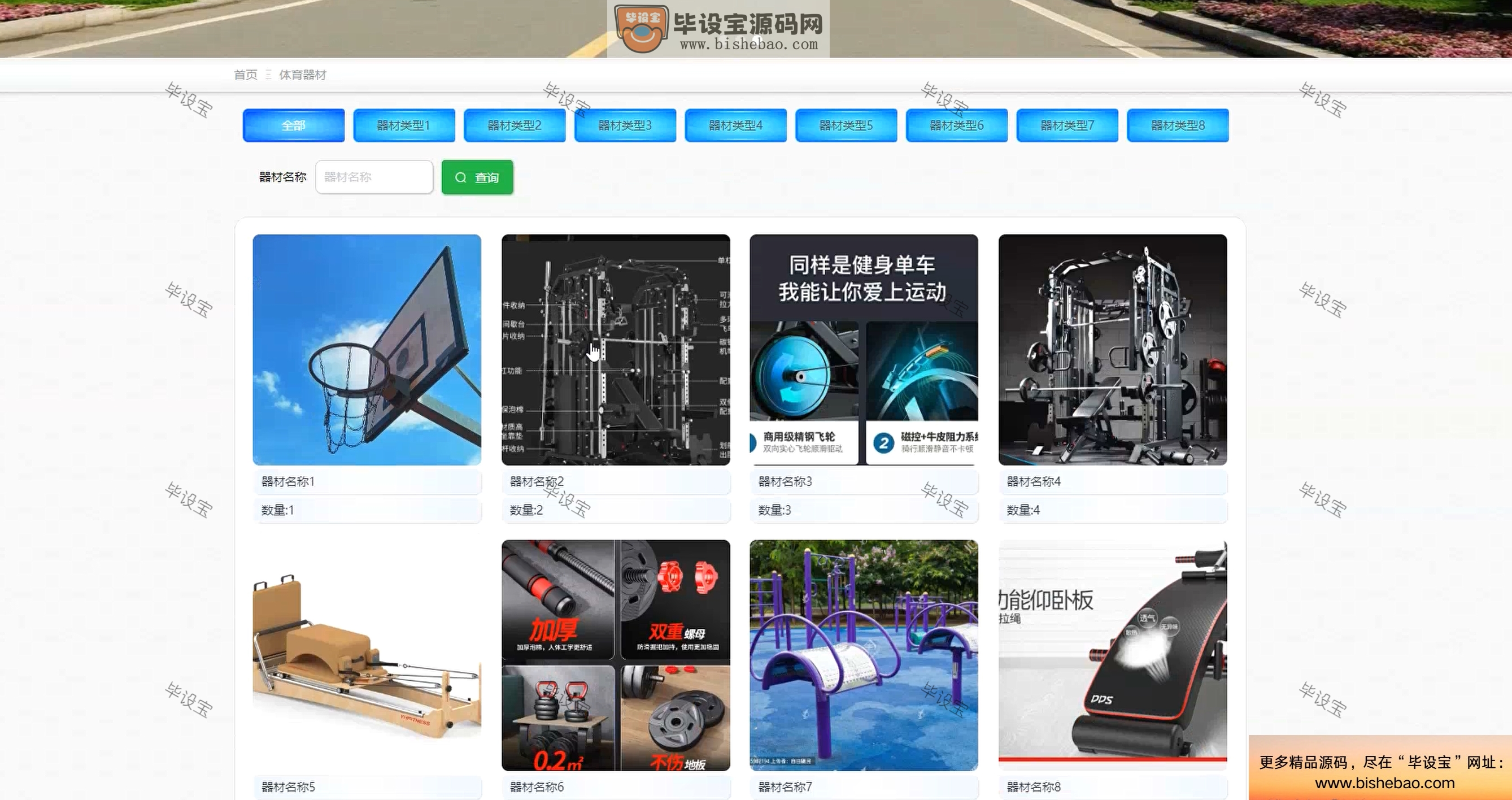Open the basketball hoop thumbnail
Viewport: 1512px width, 800px height.
(x=367, y=350)
